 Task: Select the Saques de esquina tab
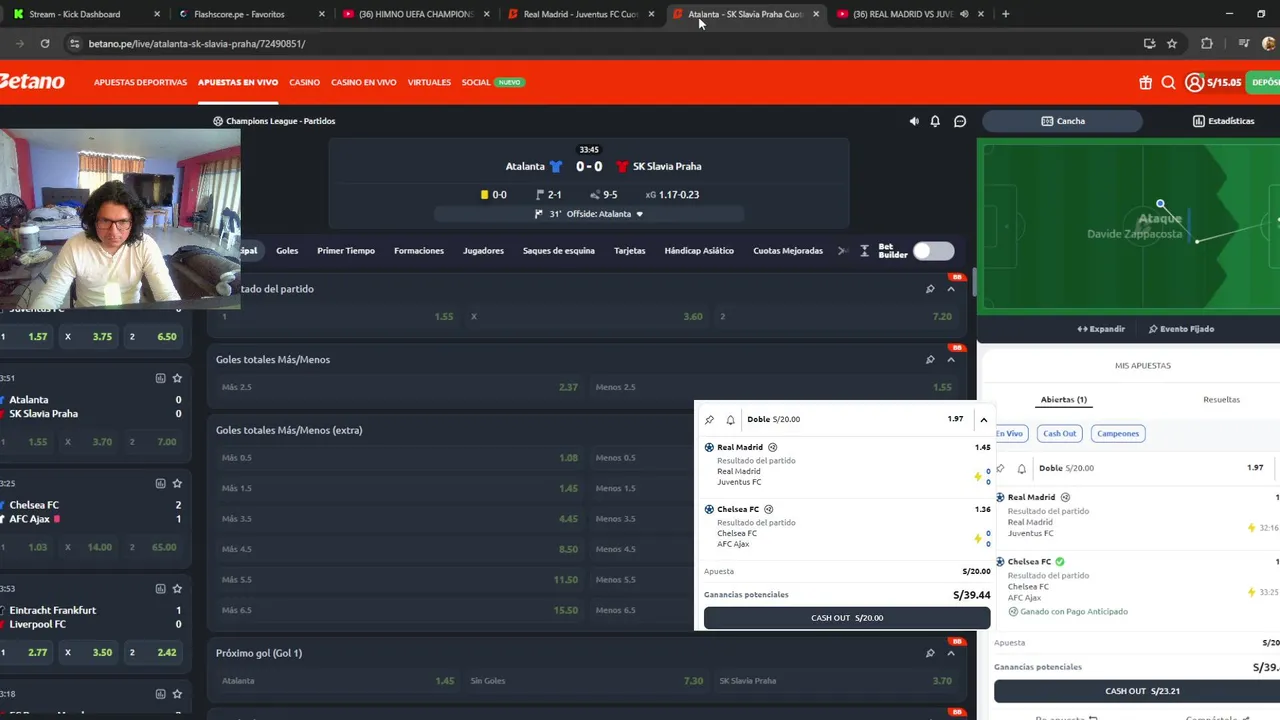(x=559, y=251)
